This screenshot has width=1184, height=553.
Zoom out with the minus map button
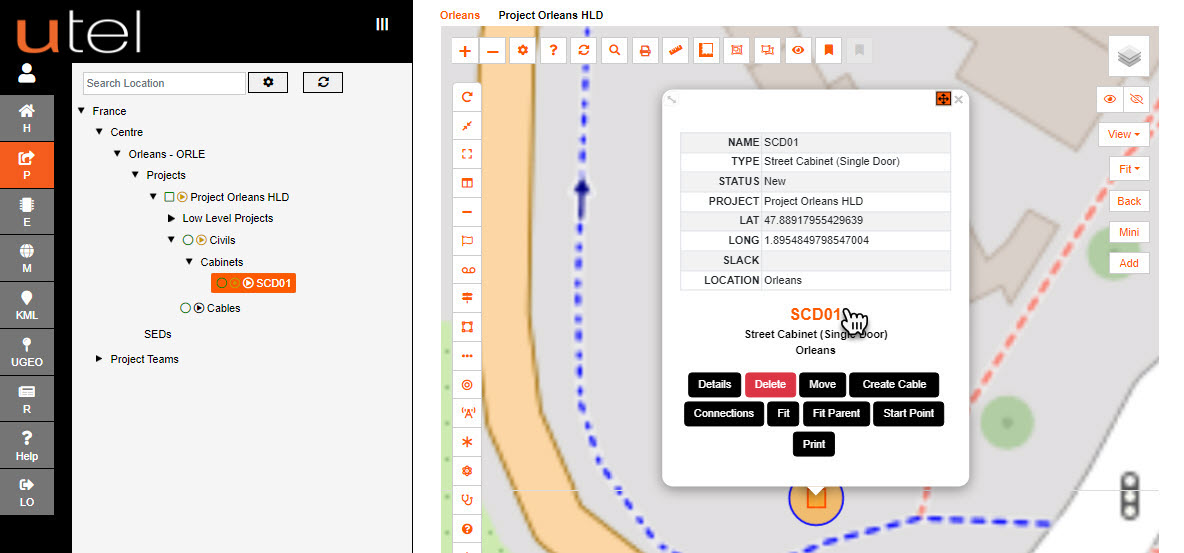tap(493, 51)
